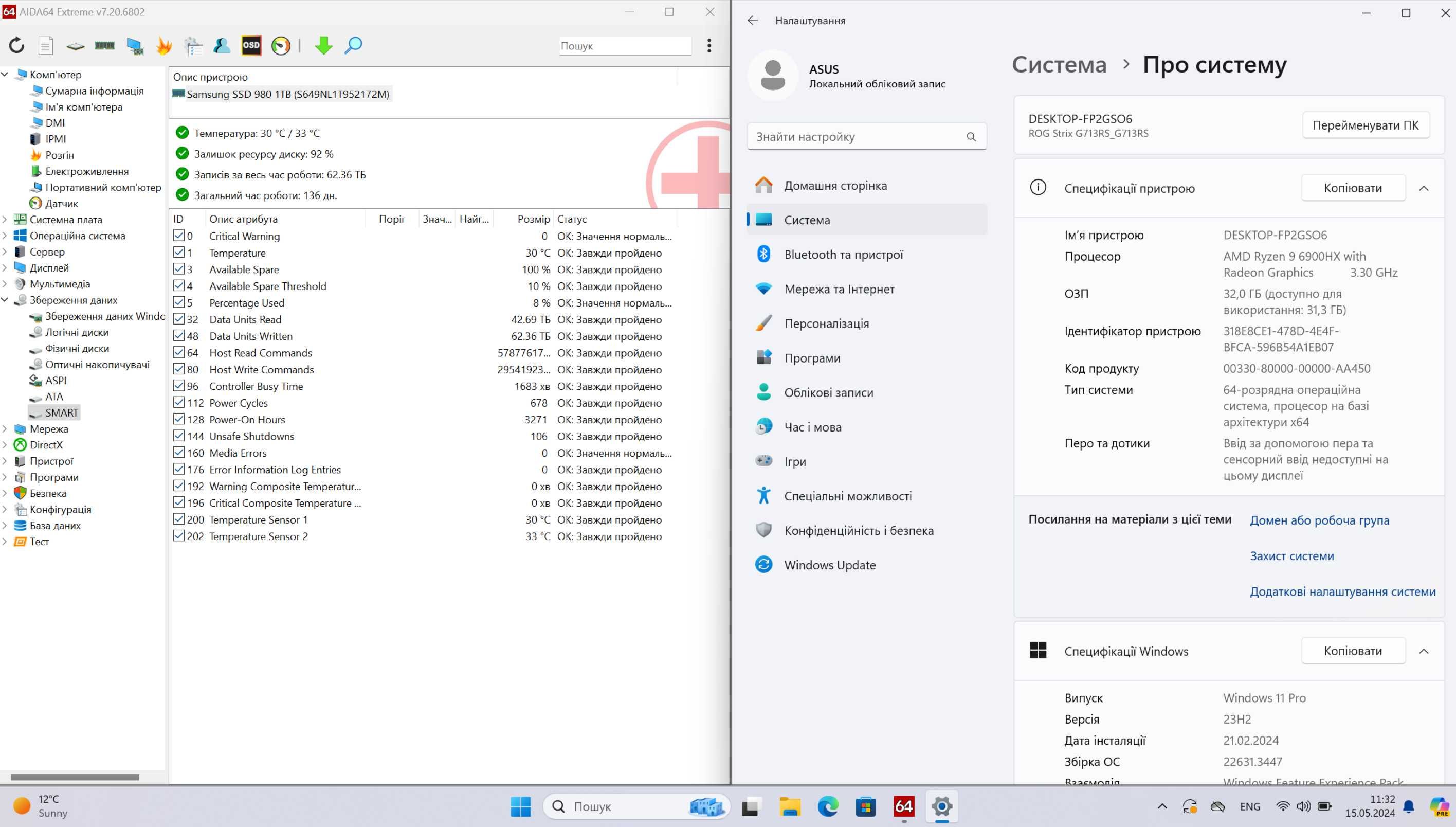Open File Explorer from the taskbar
The width and height of the screenshot is (1456, 827).
tap(790, 806)
